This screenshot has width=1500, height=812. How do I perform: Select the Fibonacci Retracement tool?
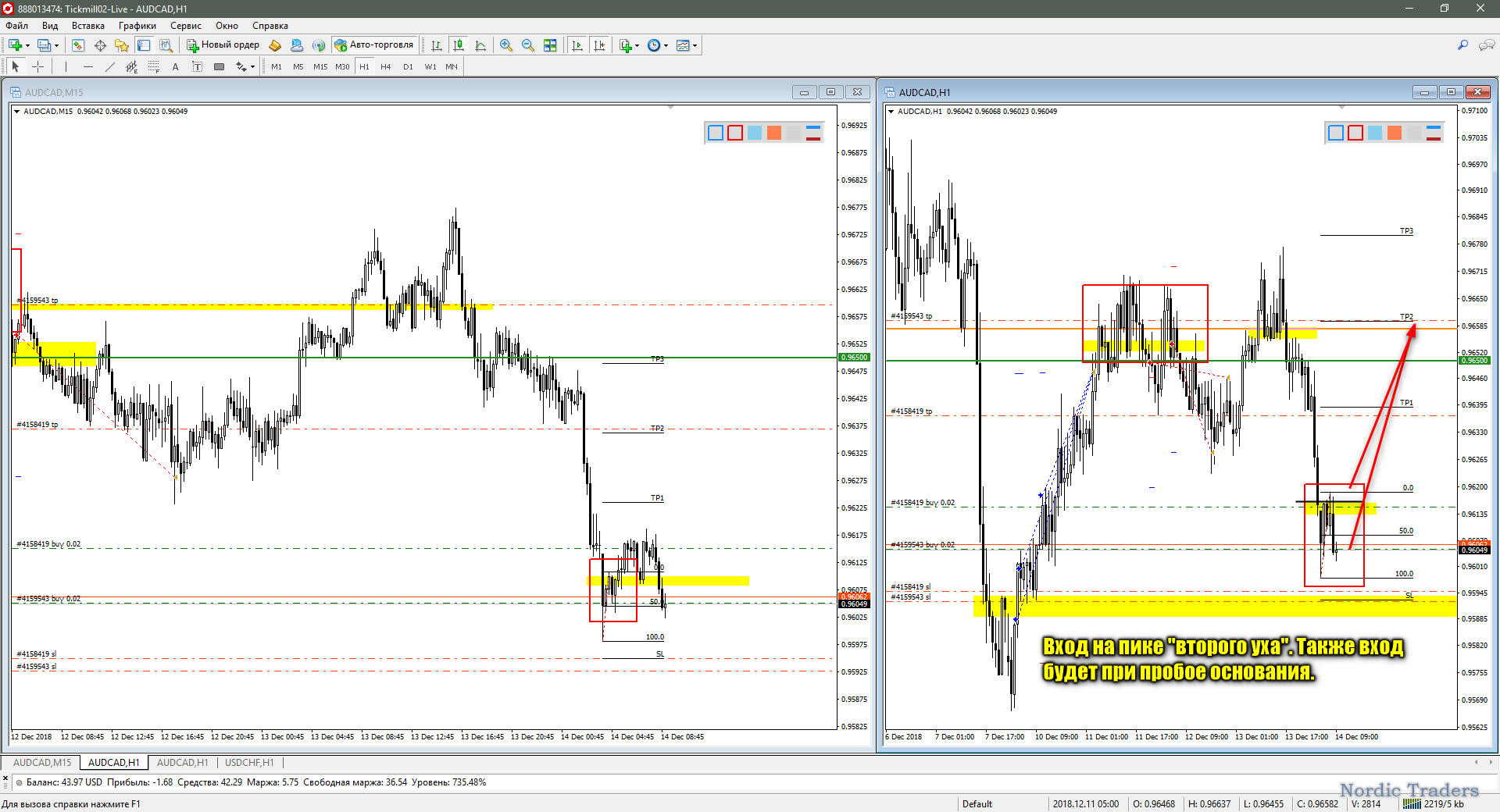(154, 67)
